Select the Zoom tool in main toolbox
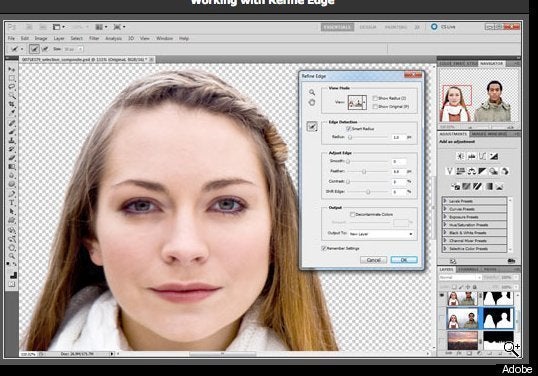This screenshot has height=376, width=538. (12, 256)
